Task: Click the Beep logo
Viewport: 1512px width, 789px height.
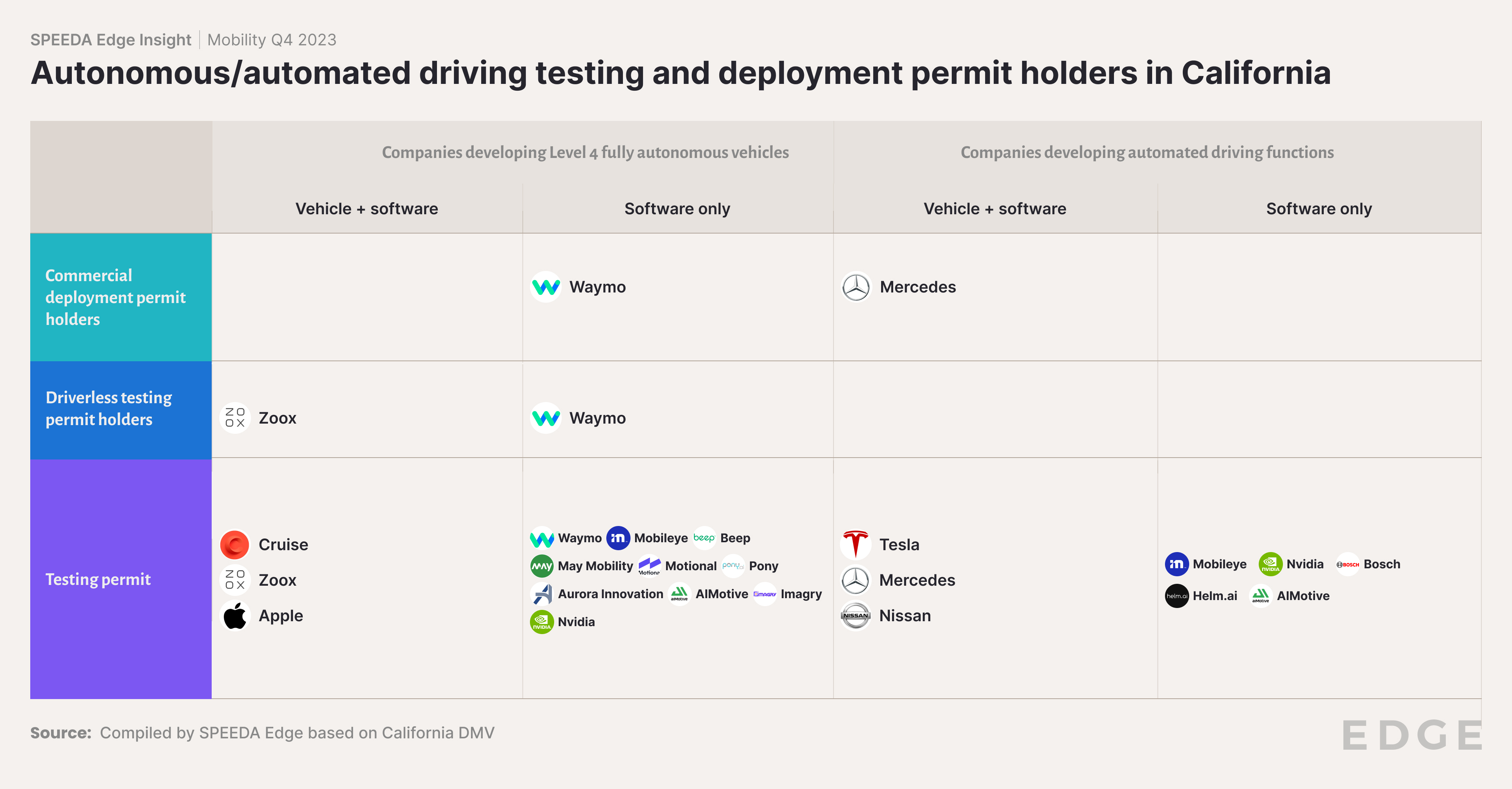Action: [704, 538]
